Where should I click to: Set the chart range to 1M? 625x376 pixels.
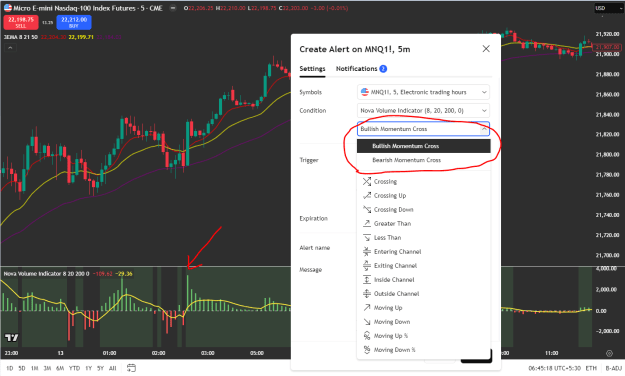(x=35, y=368)
